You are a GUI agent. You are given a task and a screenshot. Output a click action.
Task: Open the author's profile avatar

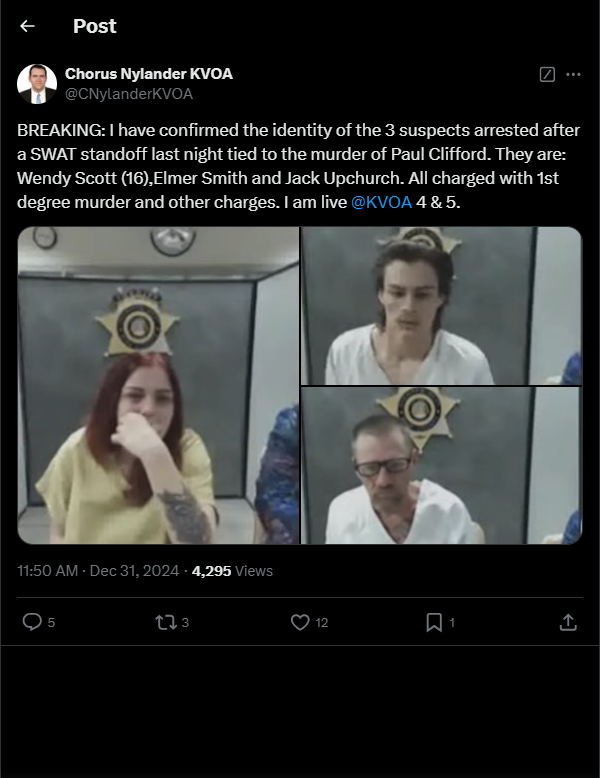click(37, 84)
